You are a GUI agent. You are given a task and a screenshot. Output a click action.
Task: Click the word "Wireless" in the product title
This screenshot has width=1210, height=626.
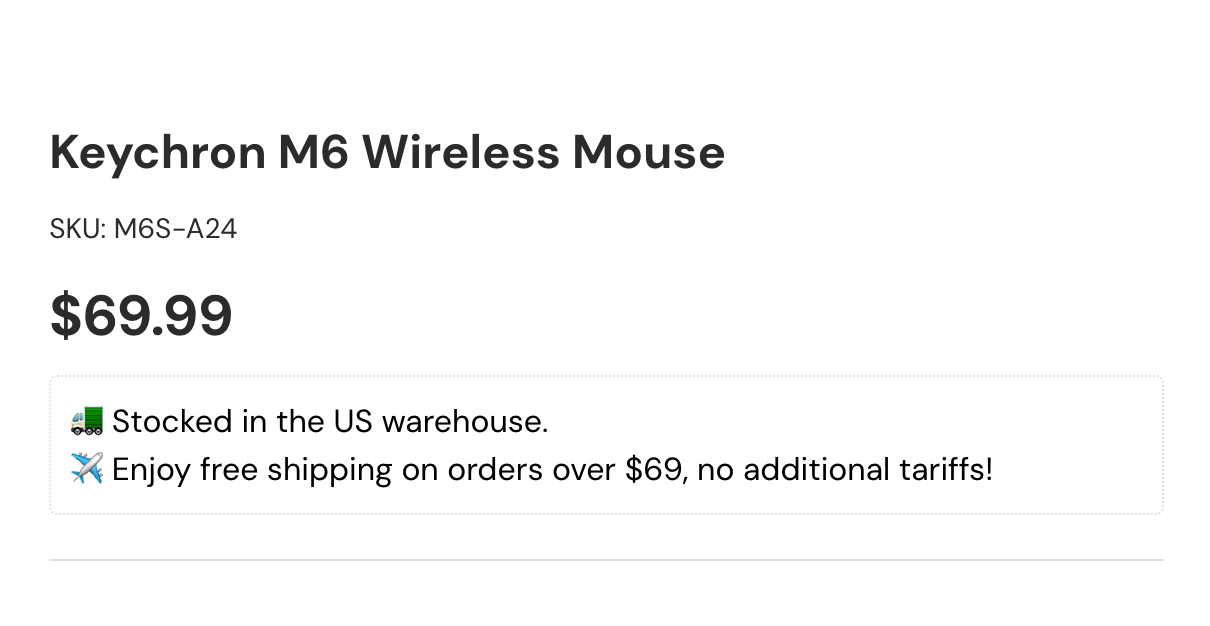pyautogui.click(x=460, y=153)
